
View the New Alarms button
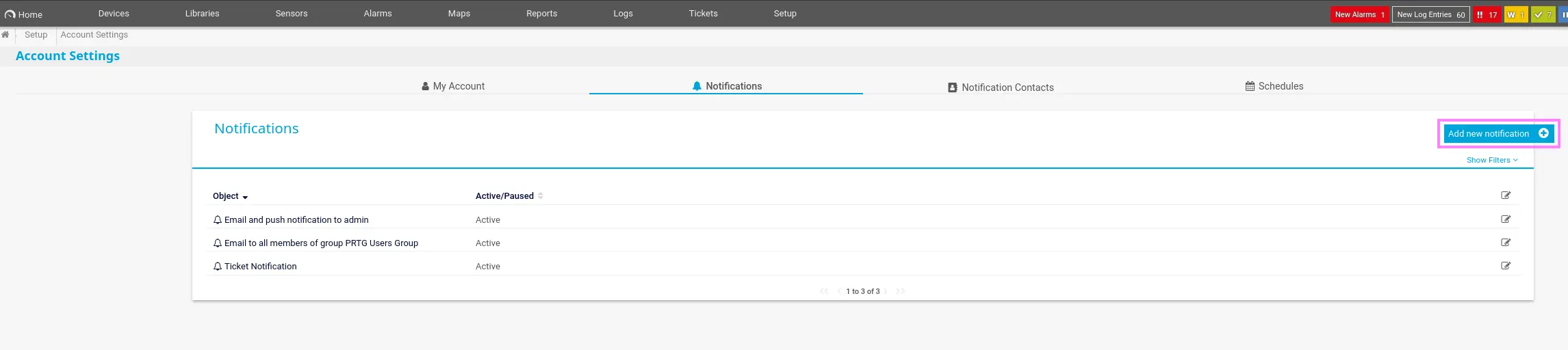[1359, 14]
